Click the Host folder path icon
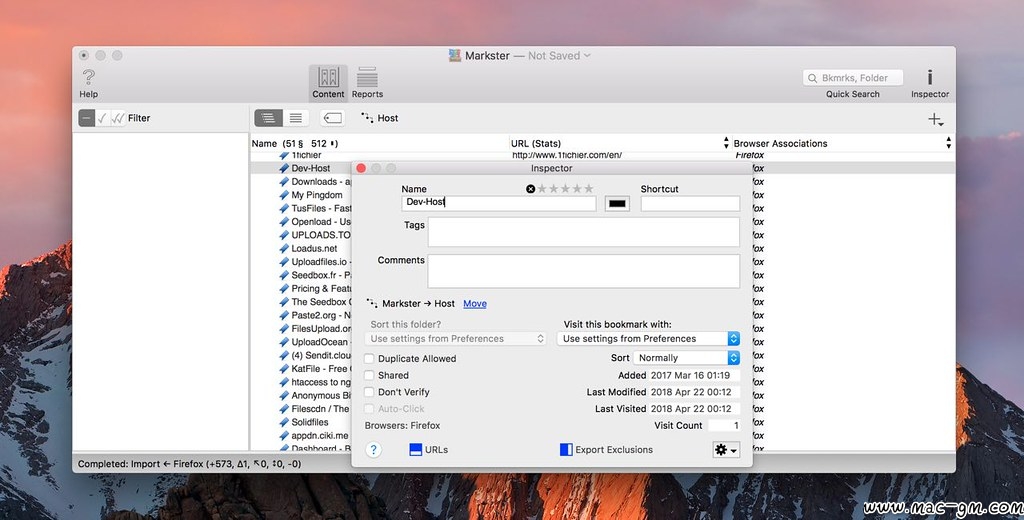 [367, 118]
